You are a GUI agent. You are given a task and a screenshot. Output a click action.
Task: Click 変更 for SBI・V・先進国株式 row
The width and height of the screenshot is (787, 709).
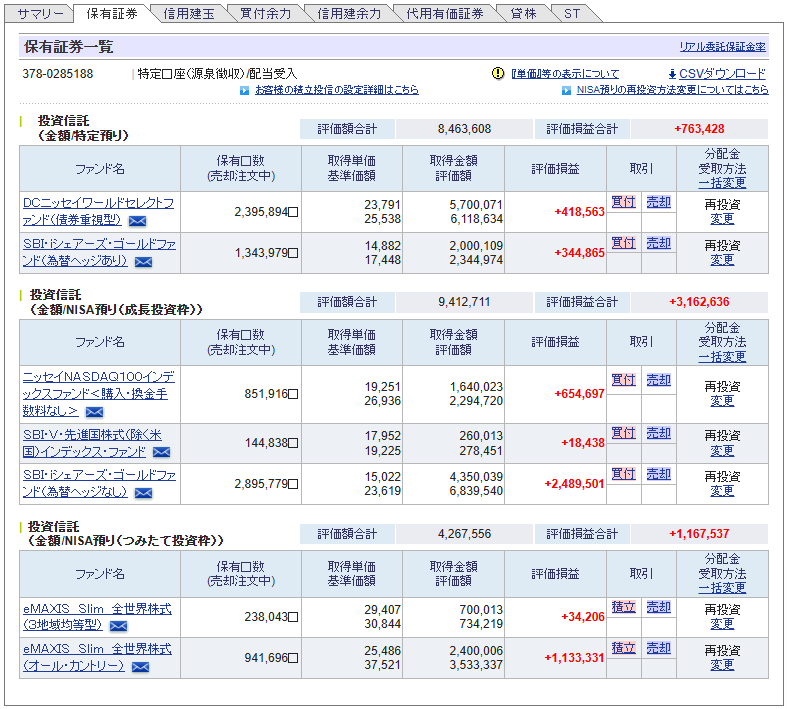722,451
